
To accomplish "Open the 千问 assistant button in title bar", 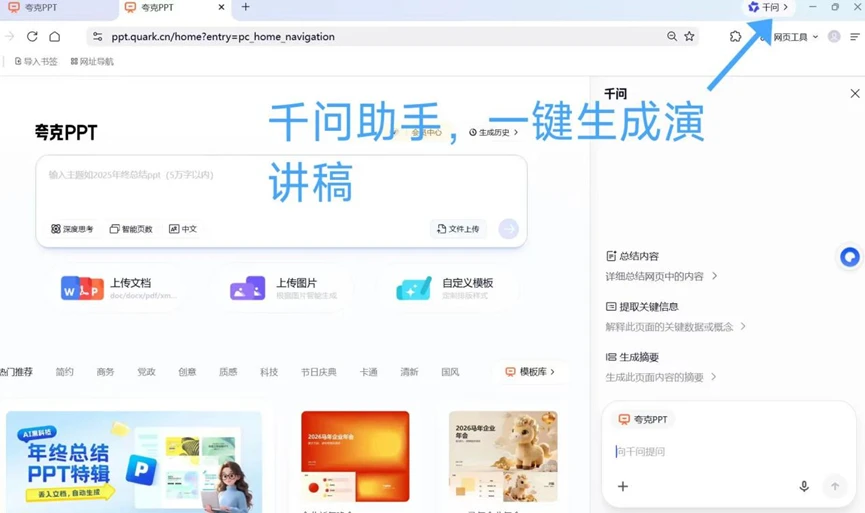I will coord(767,7).
